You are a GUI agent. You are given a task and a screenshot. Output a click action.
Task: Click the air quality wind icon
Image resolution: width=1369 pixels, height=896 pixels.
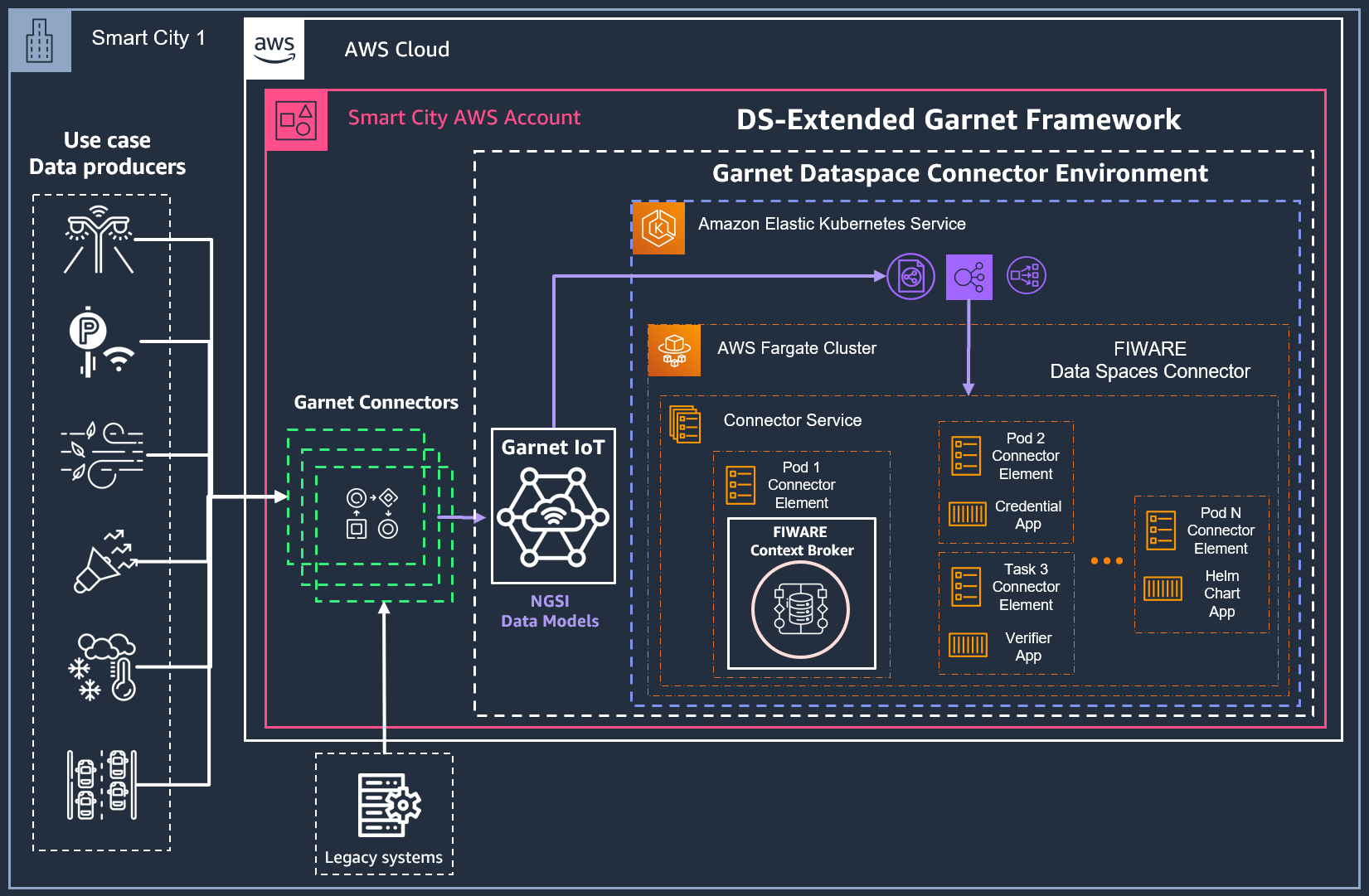tap(102, 455)
